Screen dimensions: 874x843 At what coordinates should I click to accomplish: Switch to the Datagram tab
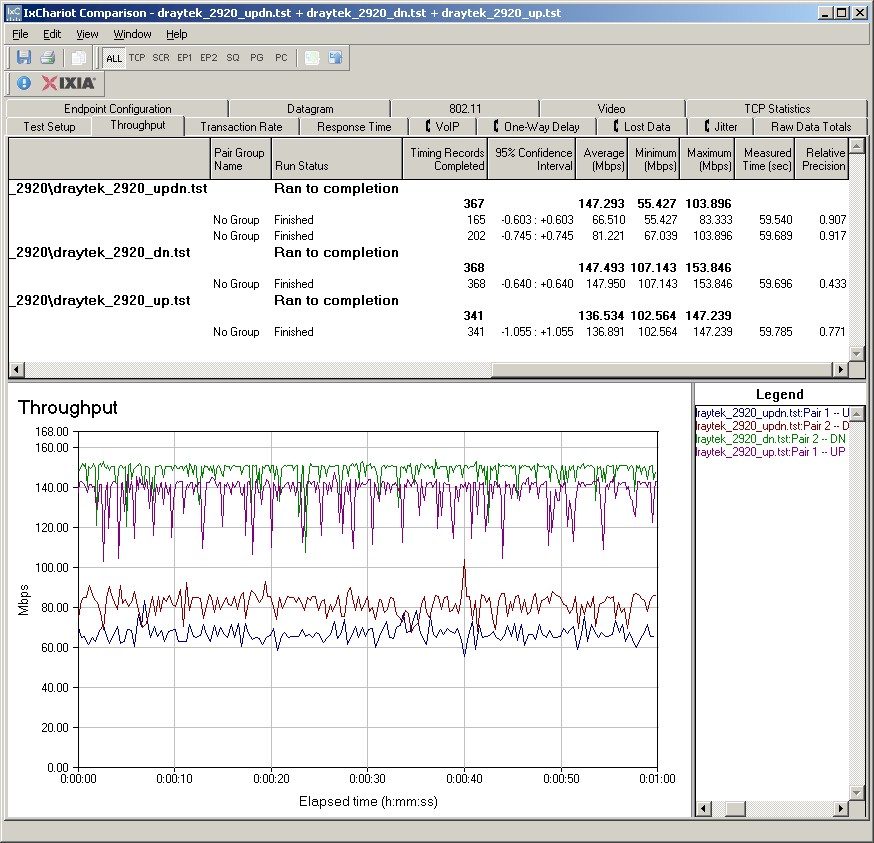click(x=310, y=109)
